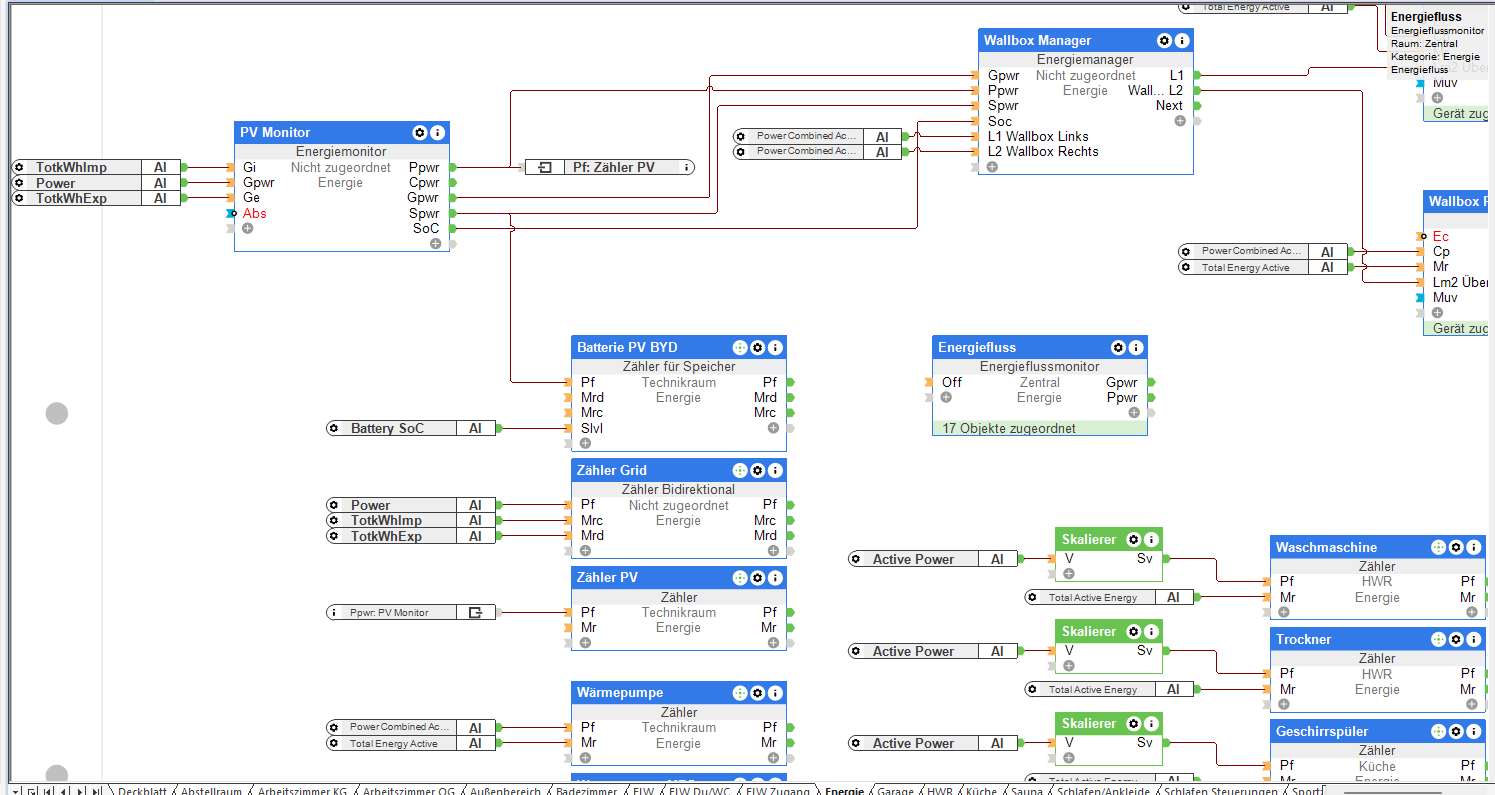1495x795 pixels.
Task: Click next-page arrow in tab navigation bar
Action: [78, 790]
